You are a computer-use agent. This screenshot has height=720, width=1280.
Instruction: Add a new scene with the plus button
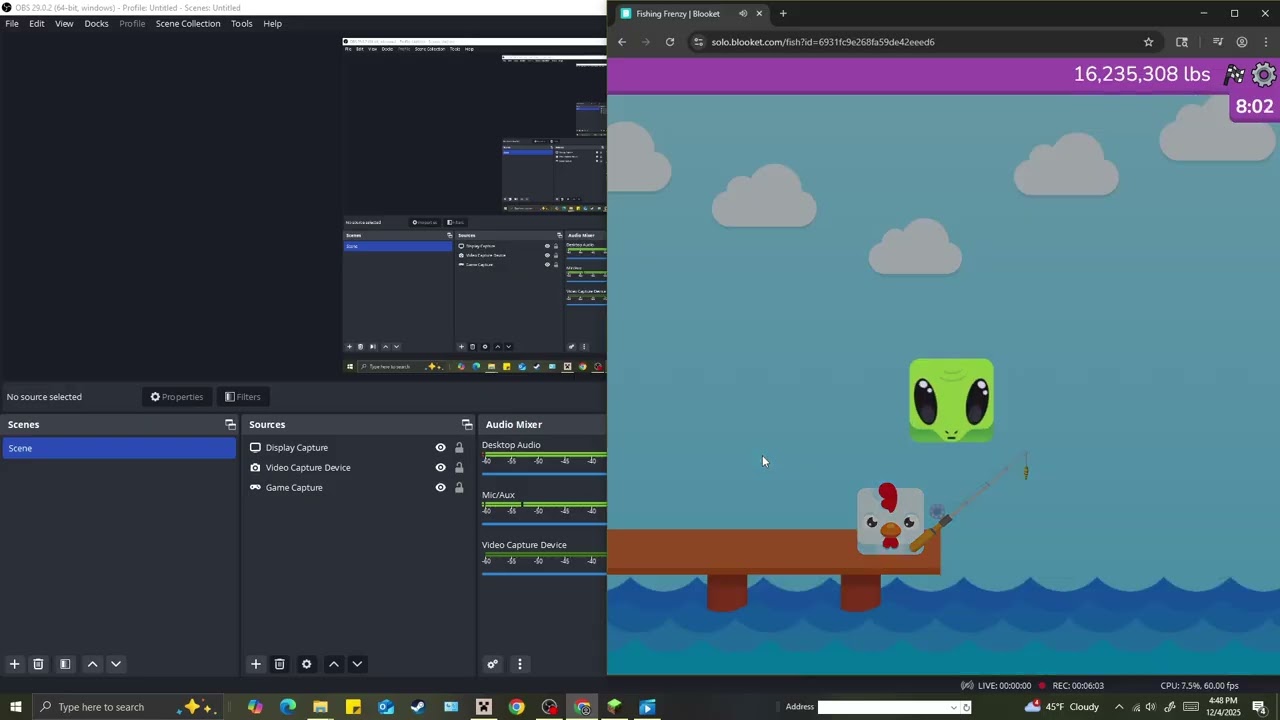[x=14, y=664]
